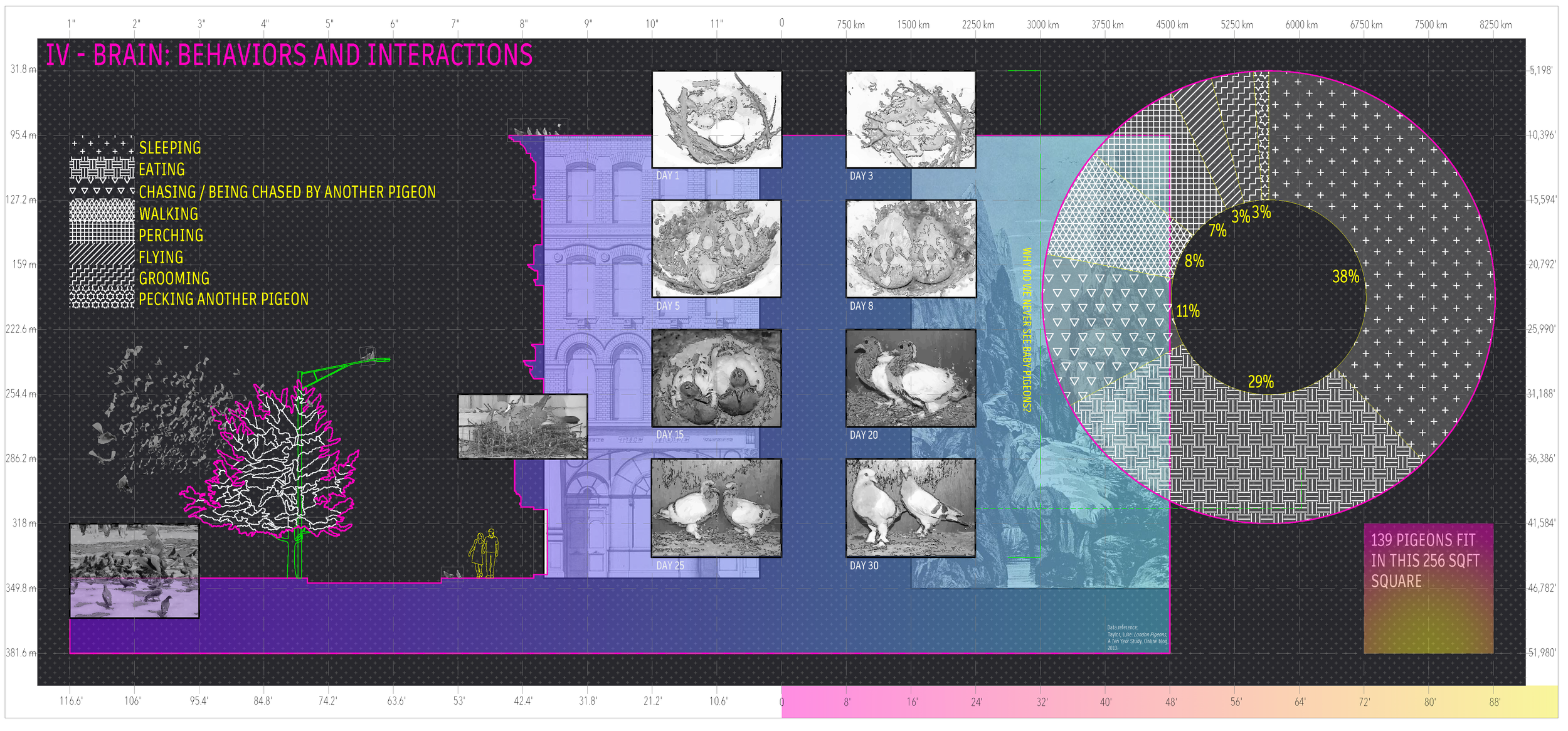
Task: Select the Day 30 pigeon photo
Action: [911, 508]
